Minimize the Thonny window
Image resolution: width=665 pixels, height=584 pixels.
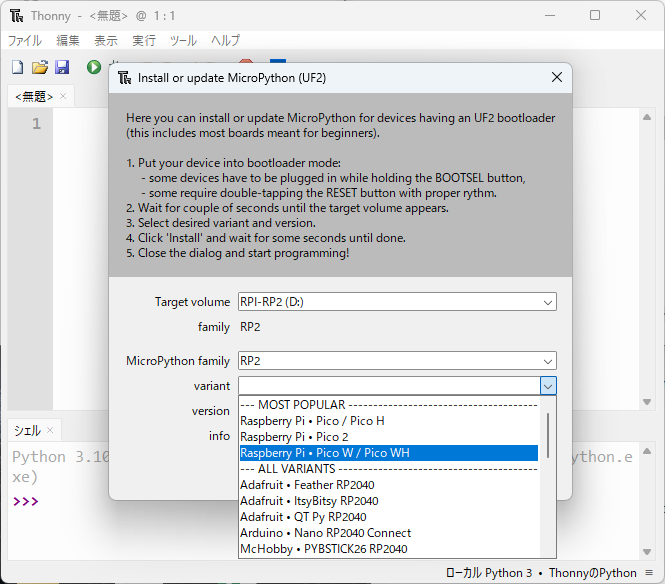coord(550,16)
